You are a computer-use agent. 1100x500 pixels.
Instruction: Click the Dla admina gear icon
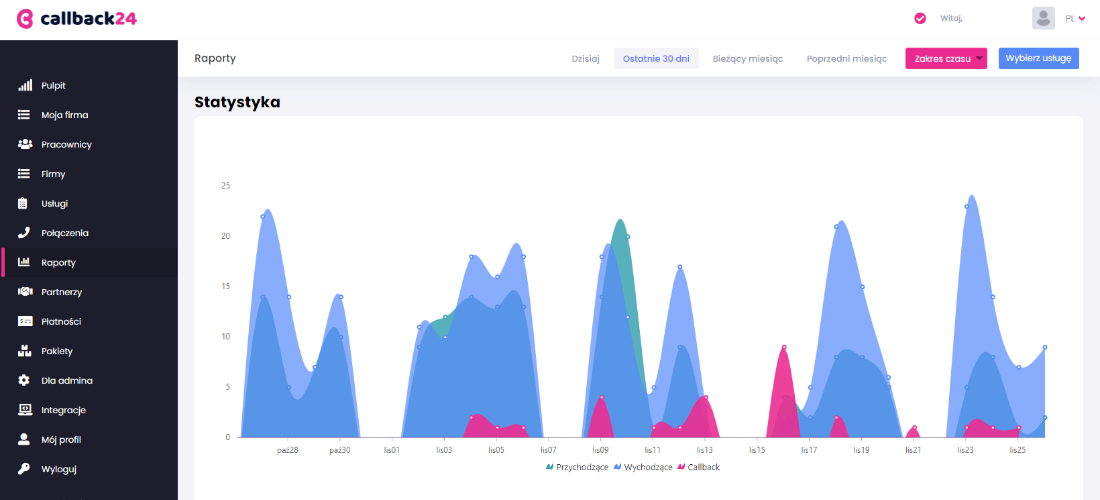[x=25, y=381]
